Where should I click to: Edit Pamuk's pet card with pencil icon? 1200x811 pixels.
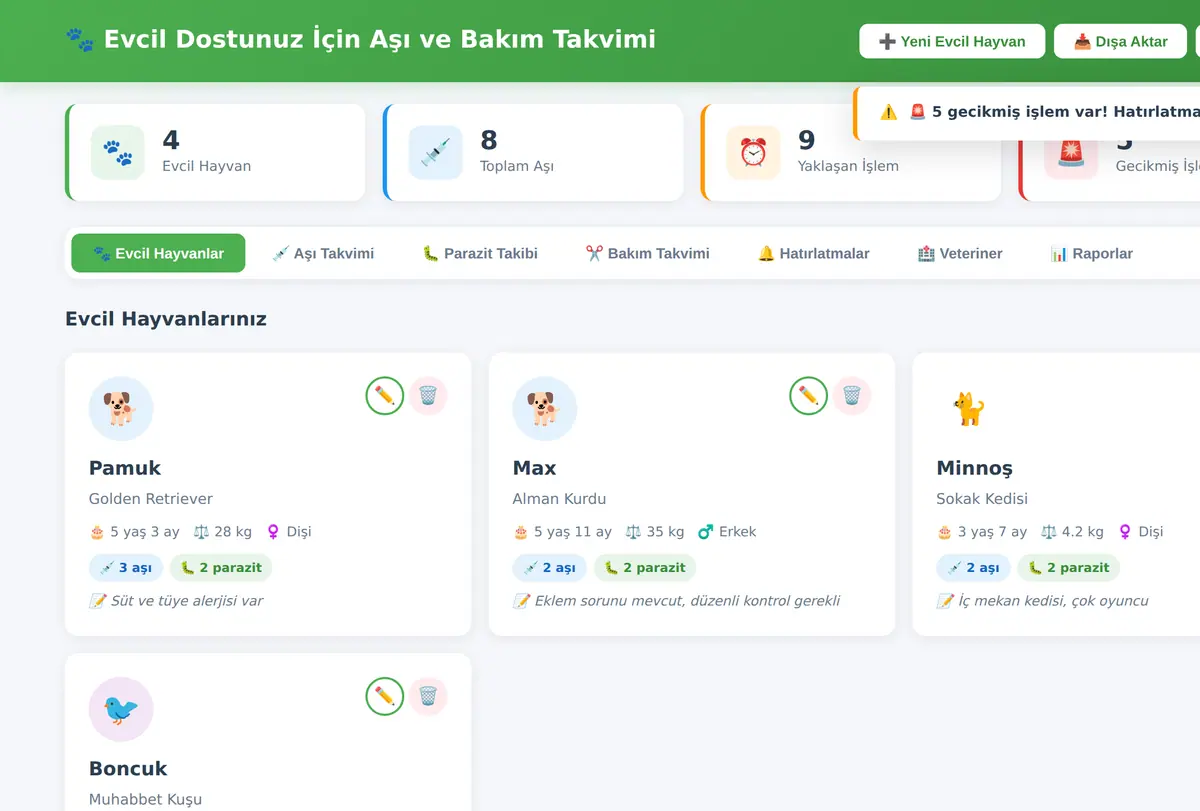pos(385,396)
